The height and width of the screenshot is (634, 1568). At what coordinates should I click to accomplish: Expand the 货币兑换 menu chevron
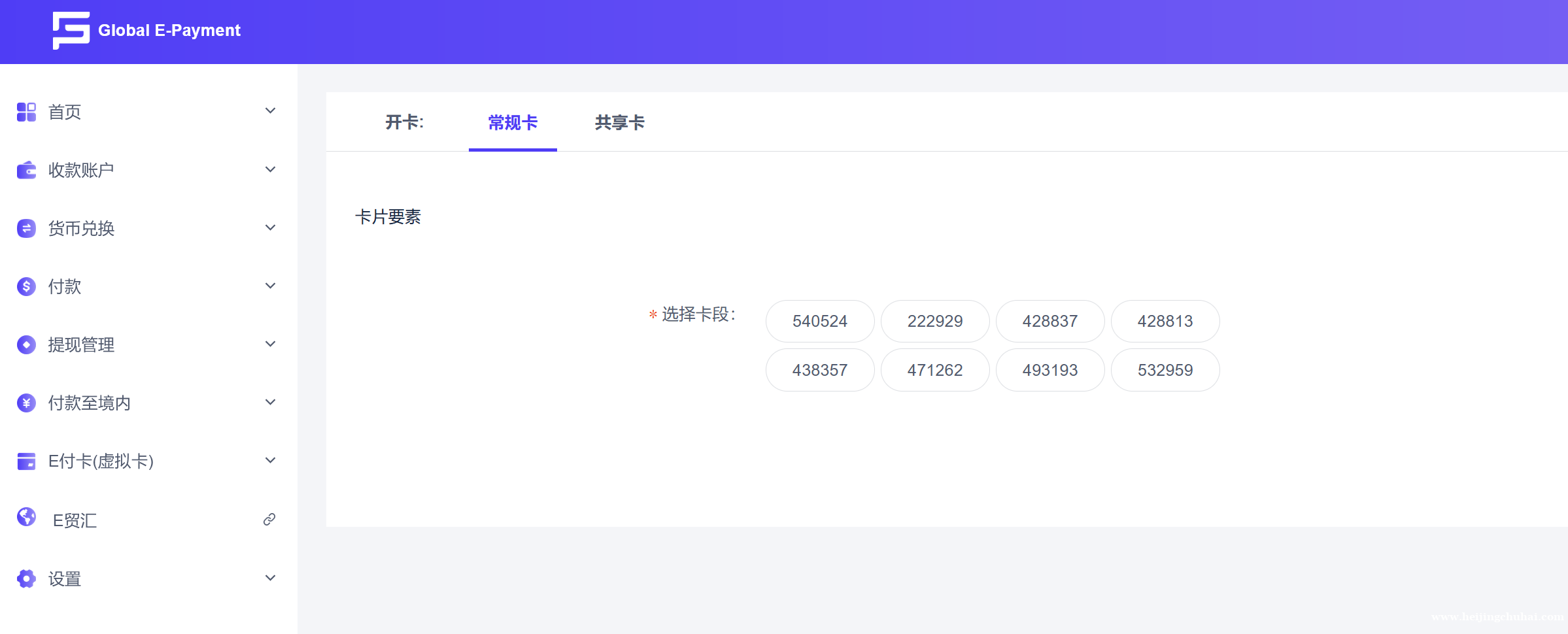coord(270,227)
